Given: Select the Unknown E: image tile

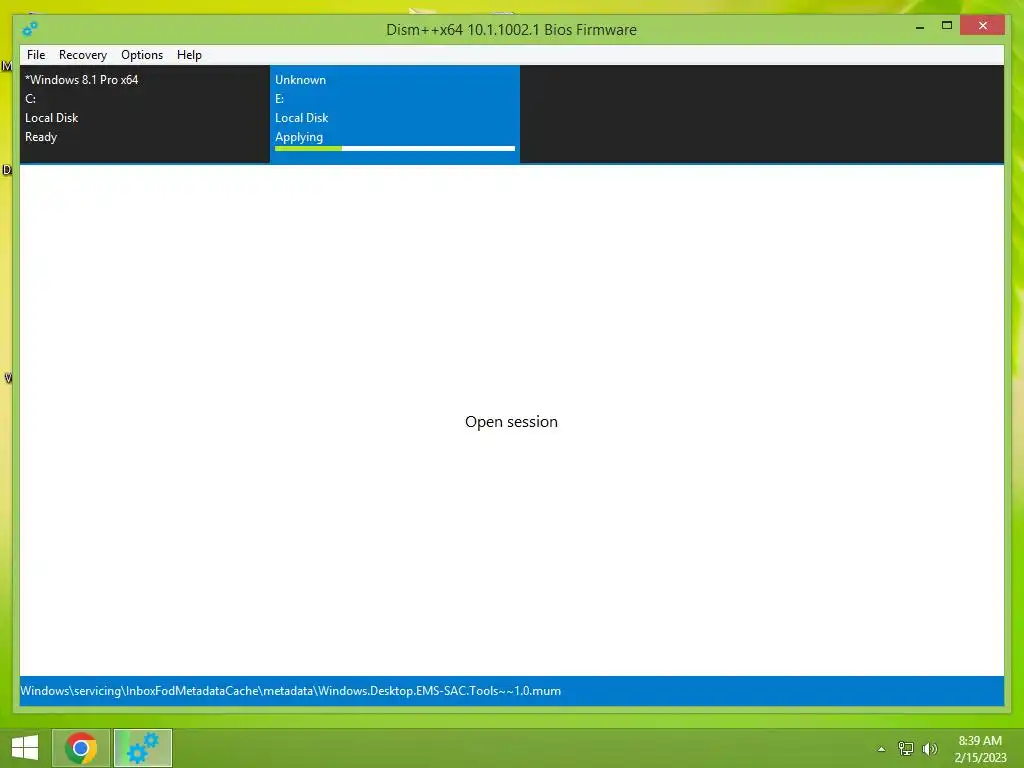Looking at the screenshot, I should point(394,114).
